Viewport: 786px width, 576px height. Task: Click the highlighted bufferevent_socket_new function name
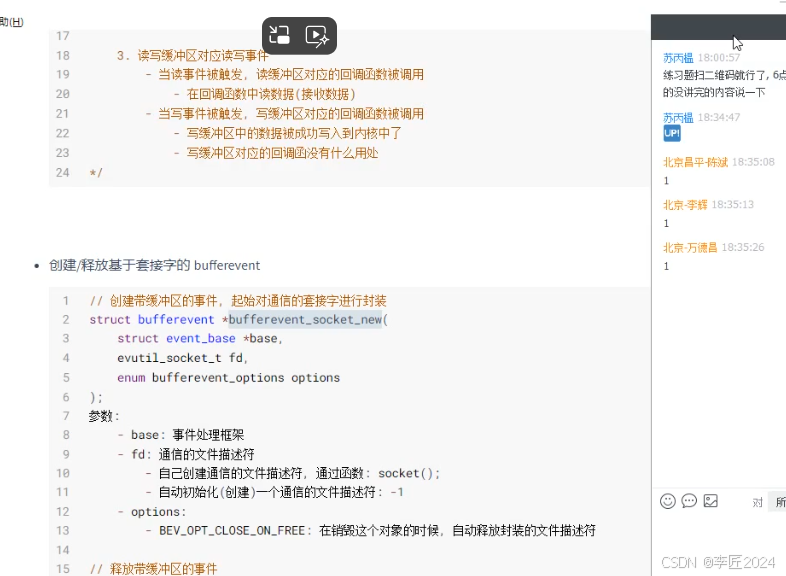pyautogui.click(x=305, y=320)
